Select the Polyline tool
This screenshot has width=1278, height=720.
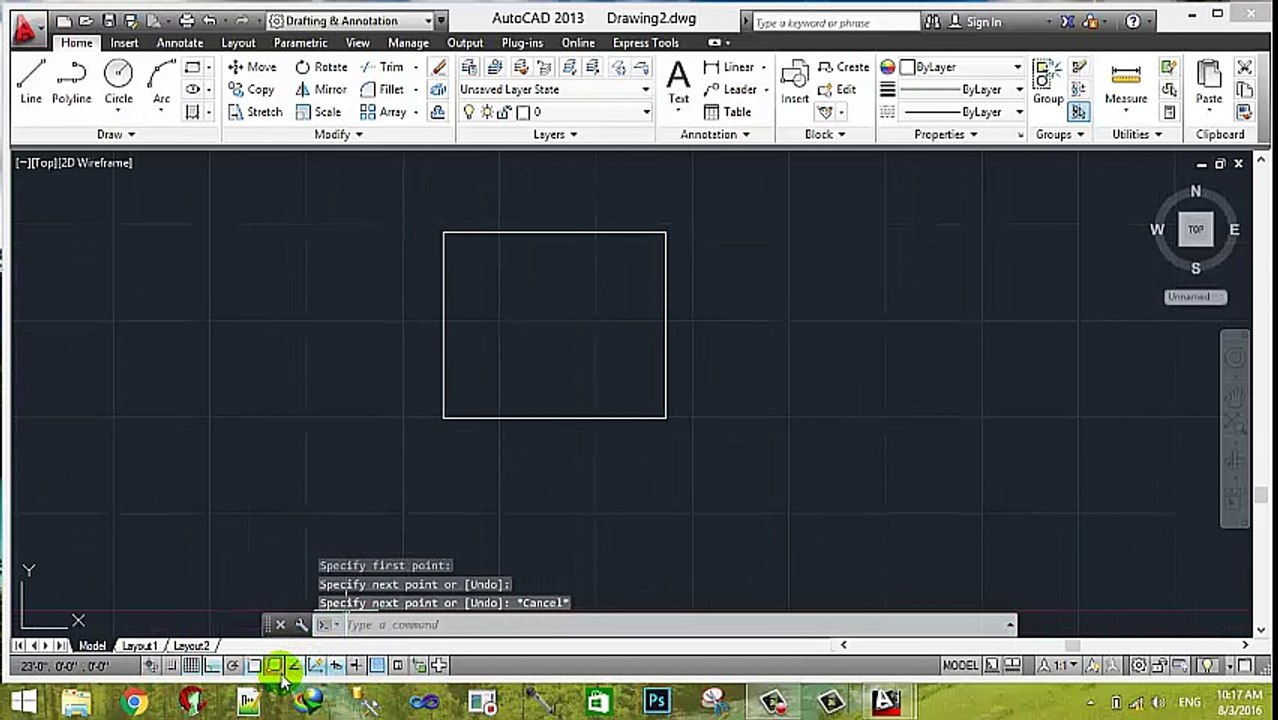coord(71,82)
